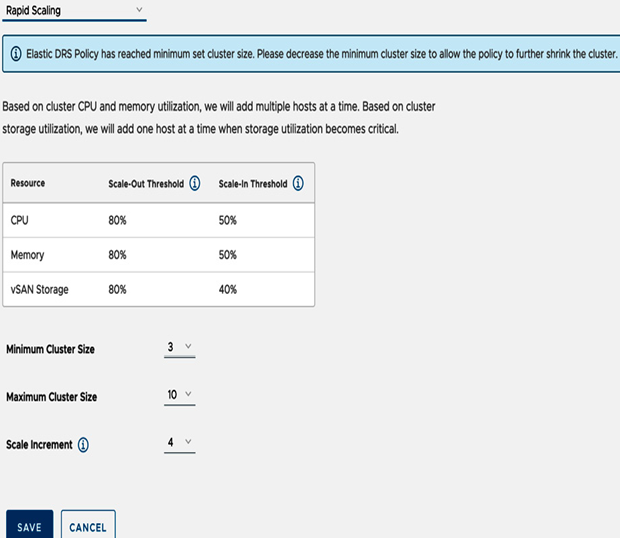Show info for Scale-In Threshold

(x=298, y=183)
